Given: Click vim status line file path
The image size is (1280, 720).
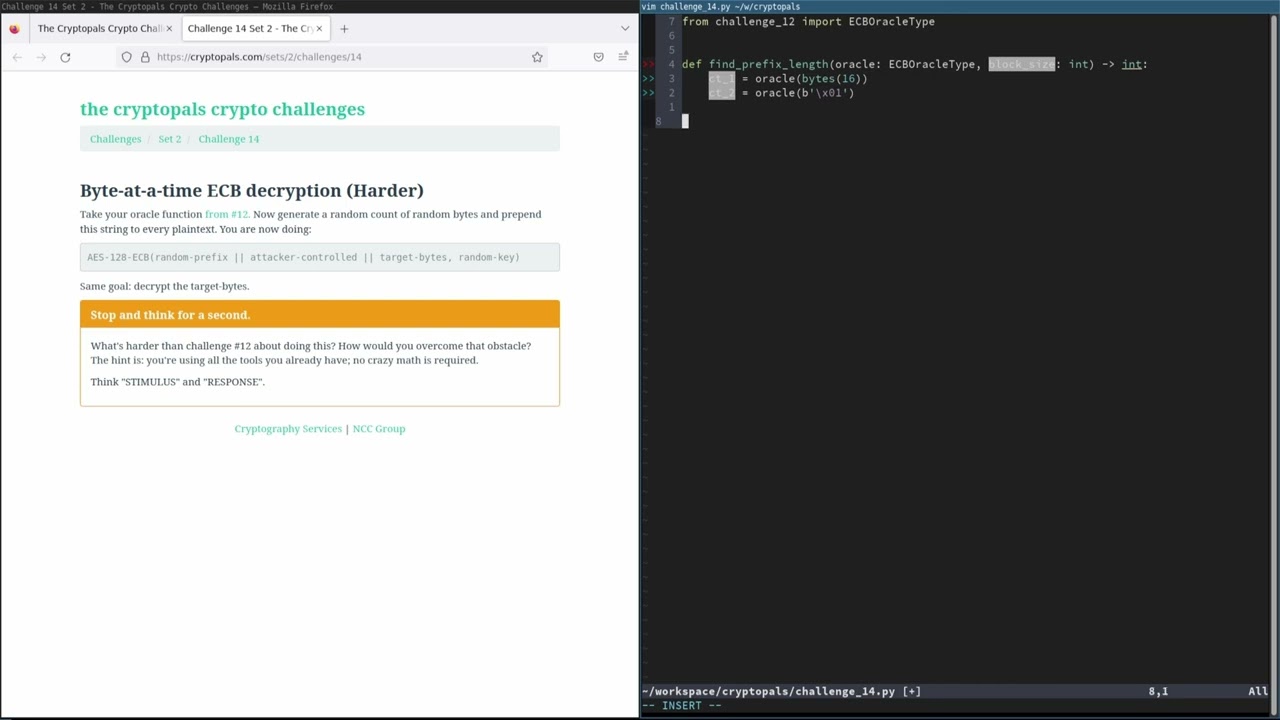Looking at the screenshot, I should click(768, 691).
